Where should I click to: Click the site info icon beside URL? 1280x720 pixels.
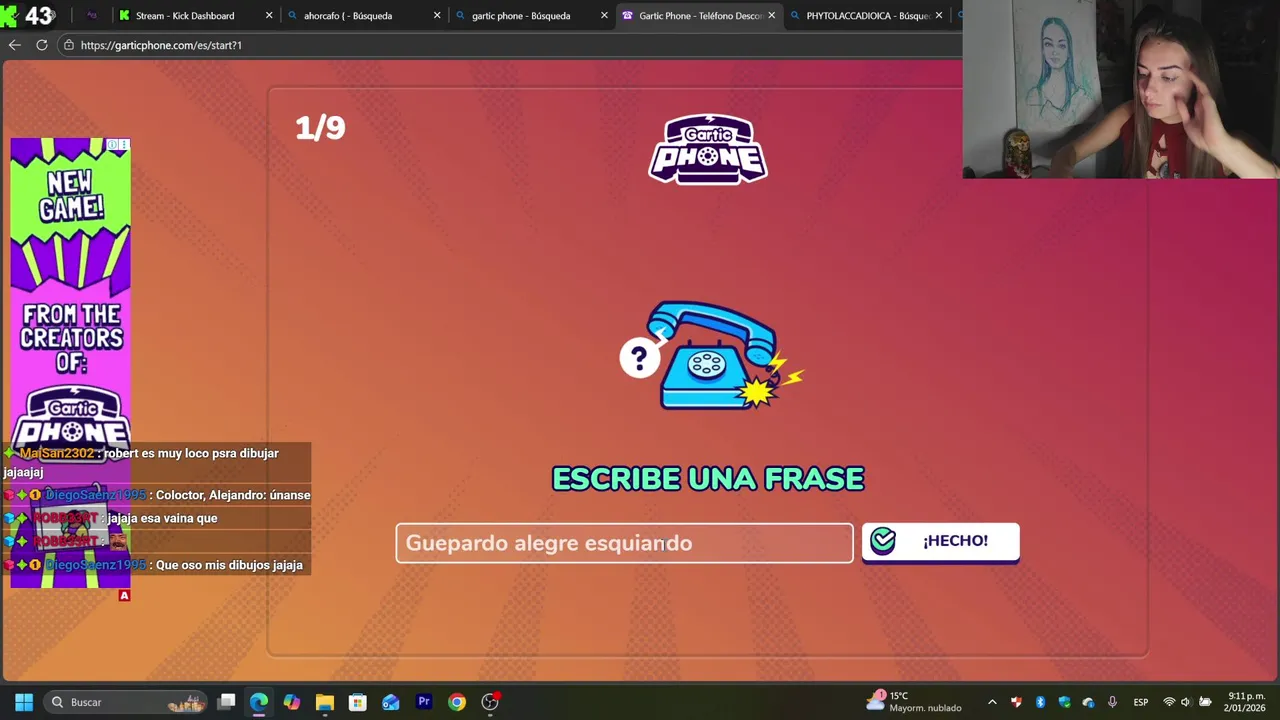point(68,45)
